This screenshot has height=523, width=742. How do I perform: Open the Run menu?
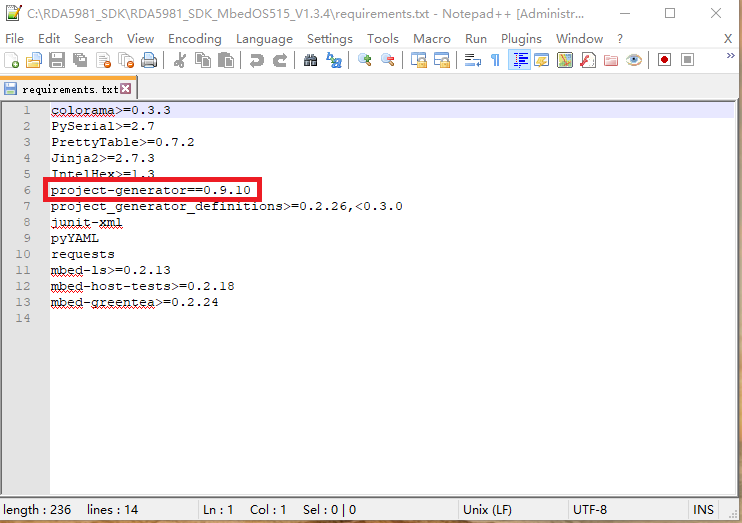[x=476, y=38]
